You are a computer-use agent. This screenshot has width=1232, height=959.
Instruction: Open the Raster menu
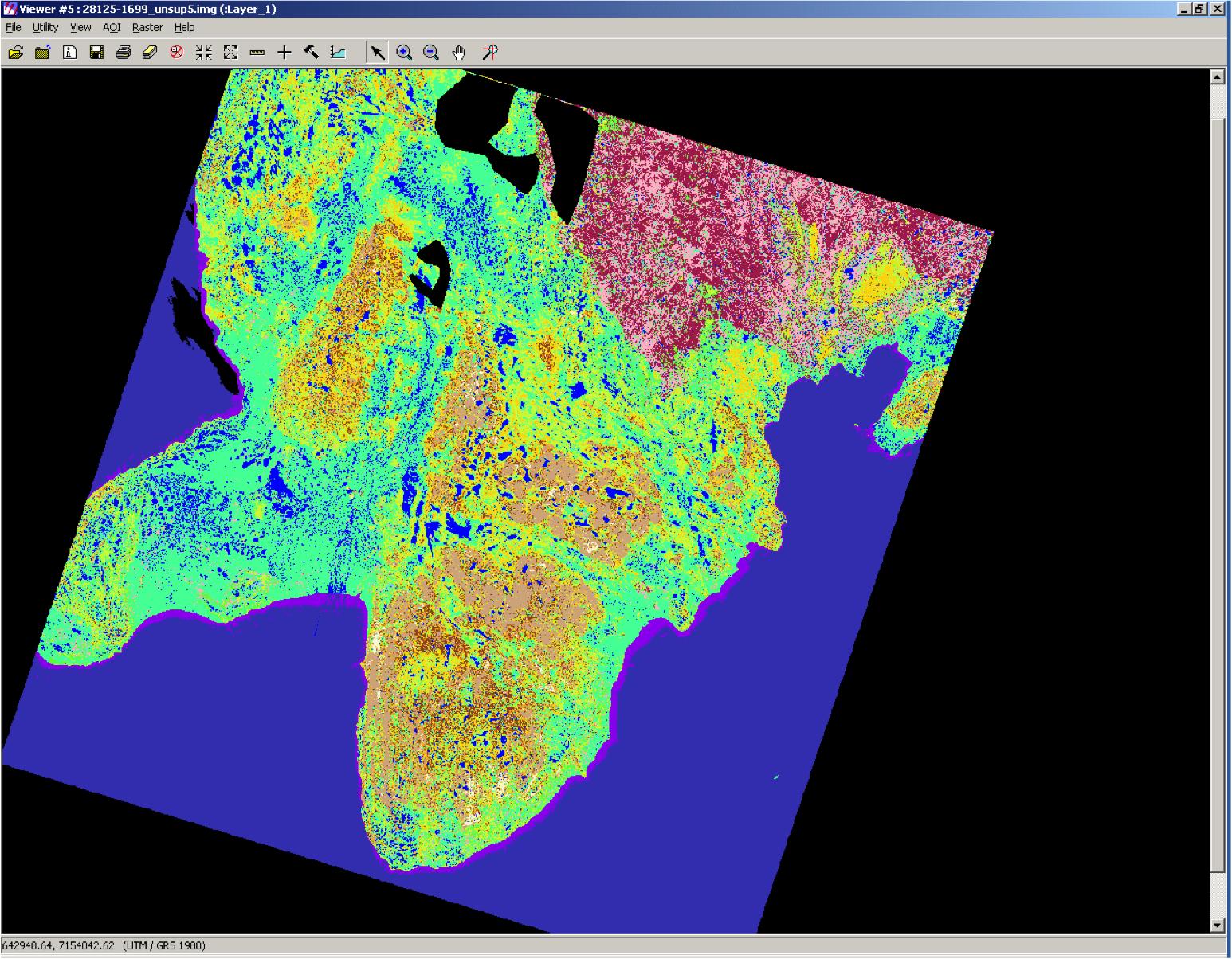pyautogui.click(x=147, y=27)
